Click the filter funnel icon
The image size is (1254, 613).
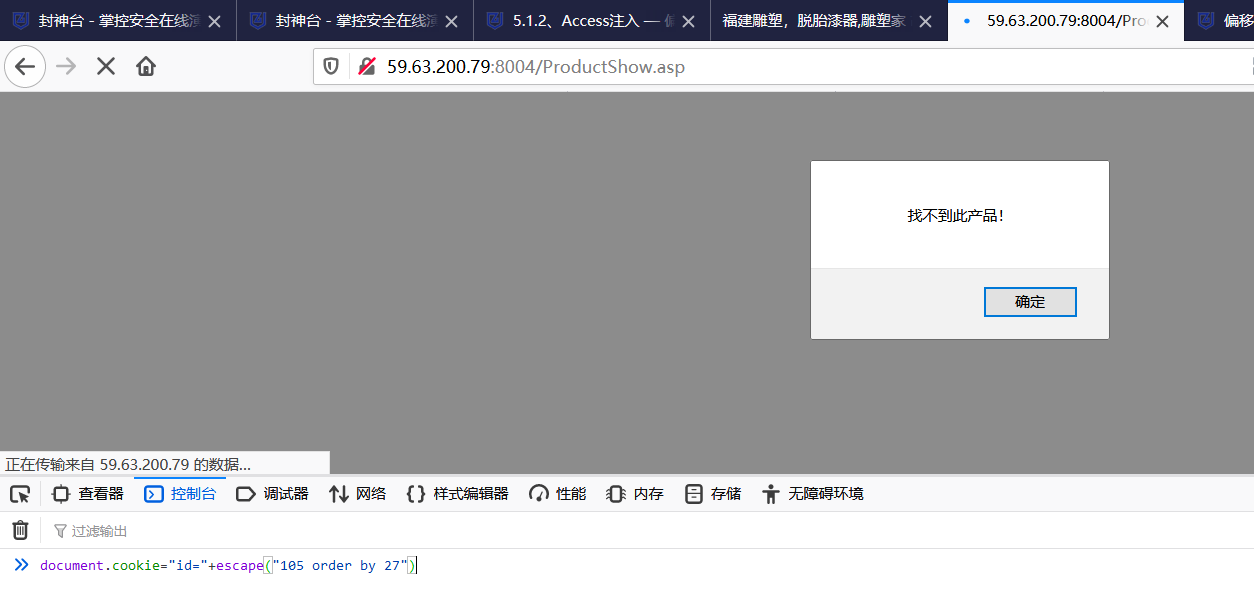[60, 531]
